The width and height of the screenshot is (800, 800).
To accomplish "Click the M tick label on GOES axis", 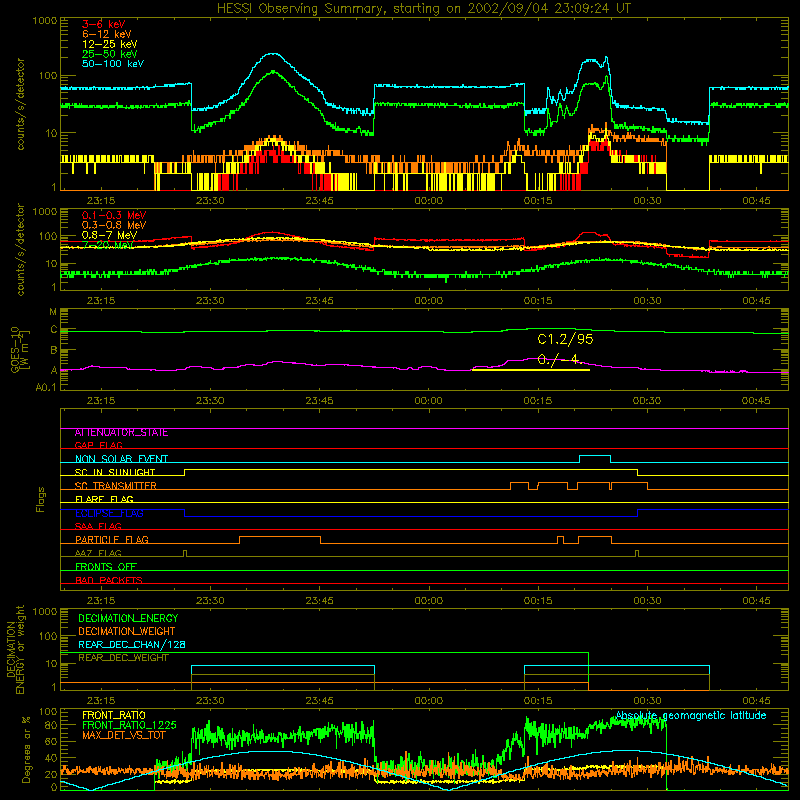I will (53, 312).
